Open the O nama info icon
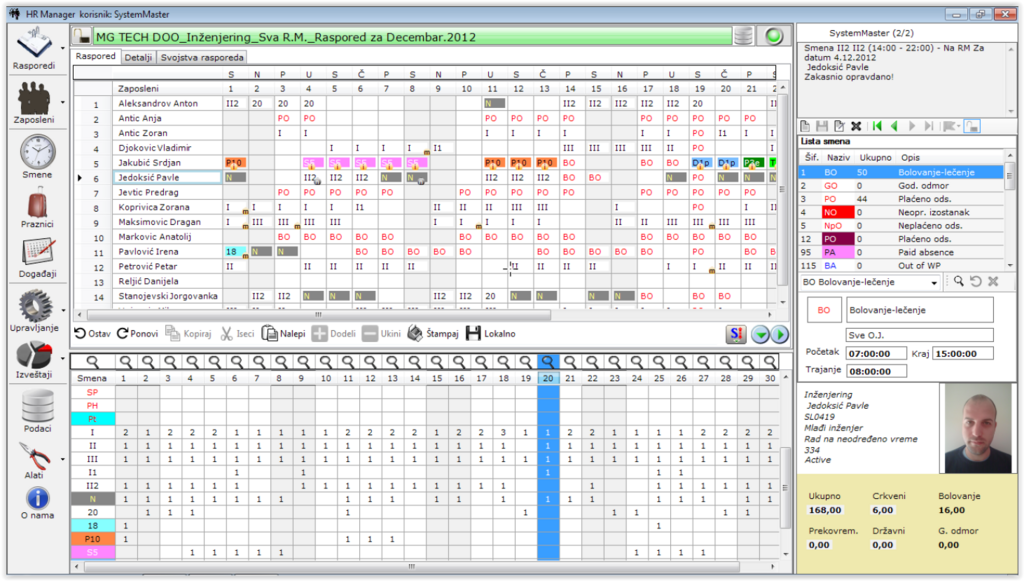The width and height of the screenshot is (1024, 581). coord(37,499)
